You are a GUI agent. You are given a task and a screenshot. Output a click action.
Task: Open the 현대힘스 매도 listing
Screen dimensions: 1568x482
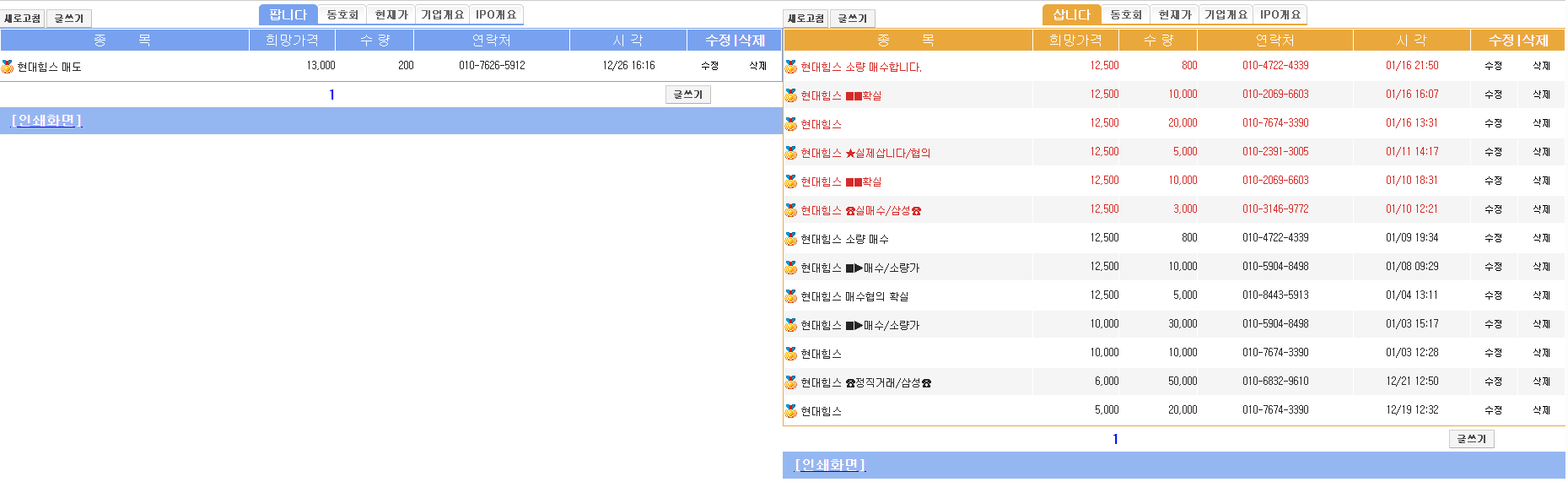[x=49, y=67]
